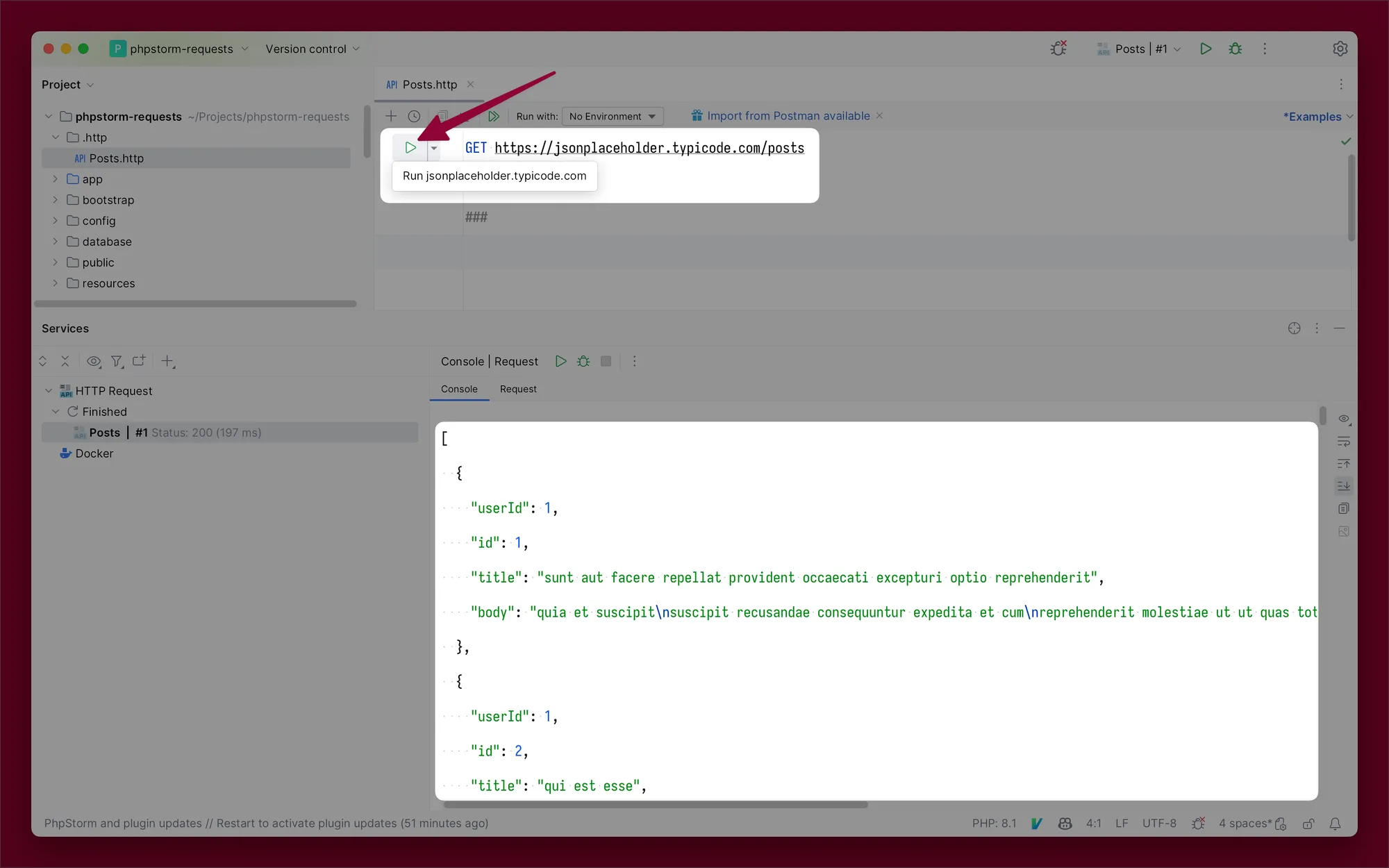
Task: Open the Version control menu
Action: coord(313,49)
